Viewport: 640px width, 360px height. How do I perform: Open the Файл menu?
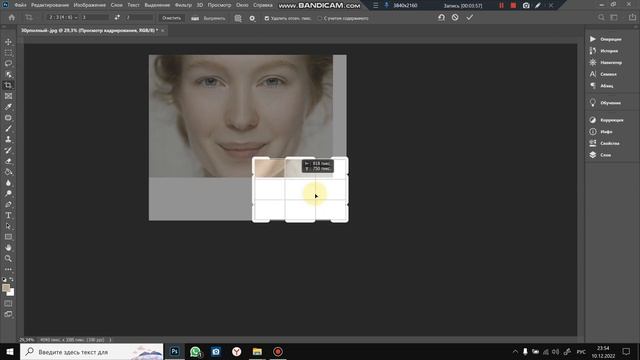click(x=20, y=5)
